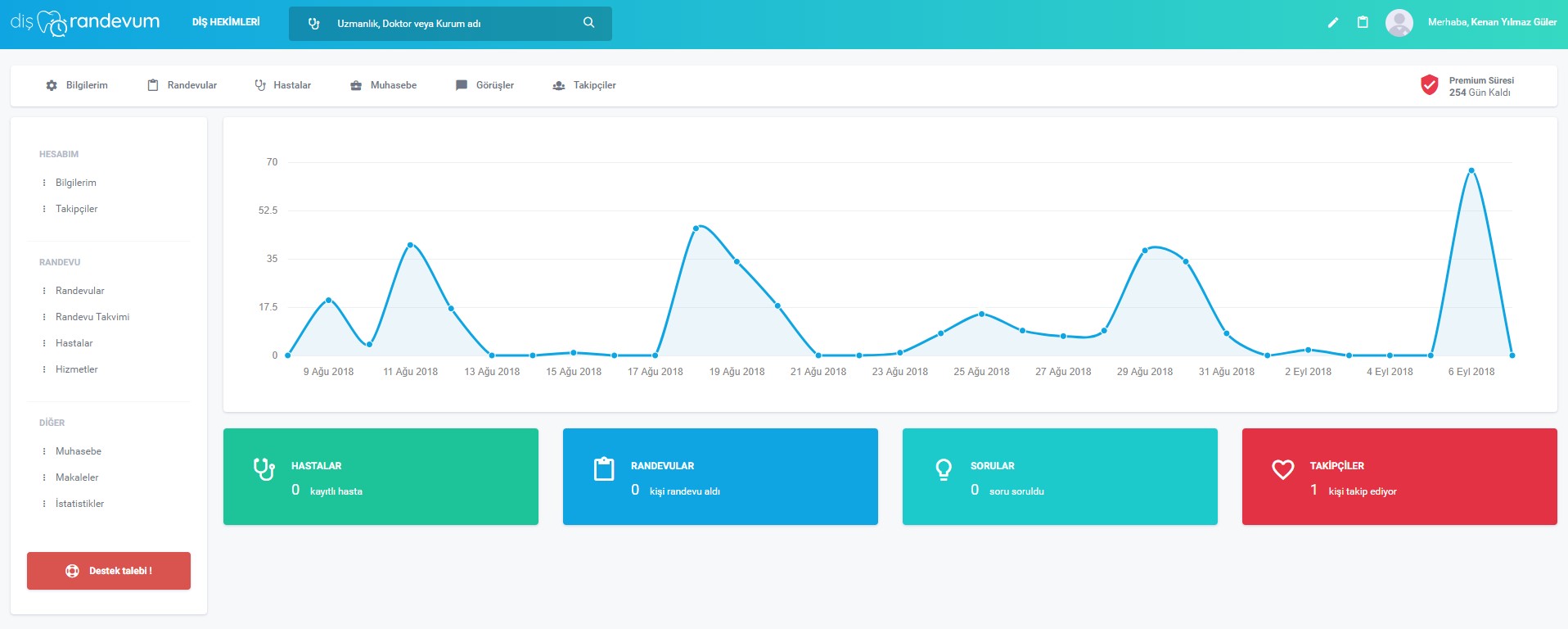1568x629 pixels.
Task: Open the clipboard icon in top header
Action: [x=1363, y=23]
